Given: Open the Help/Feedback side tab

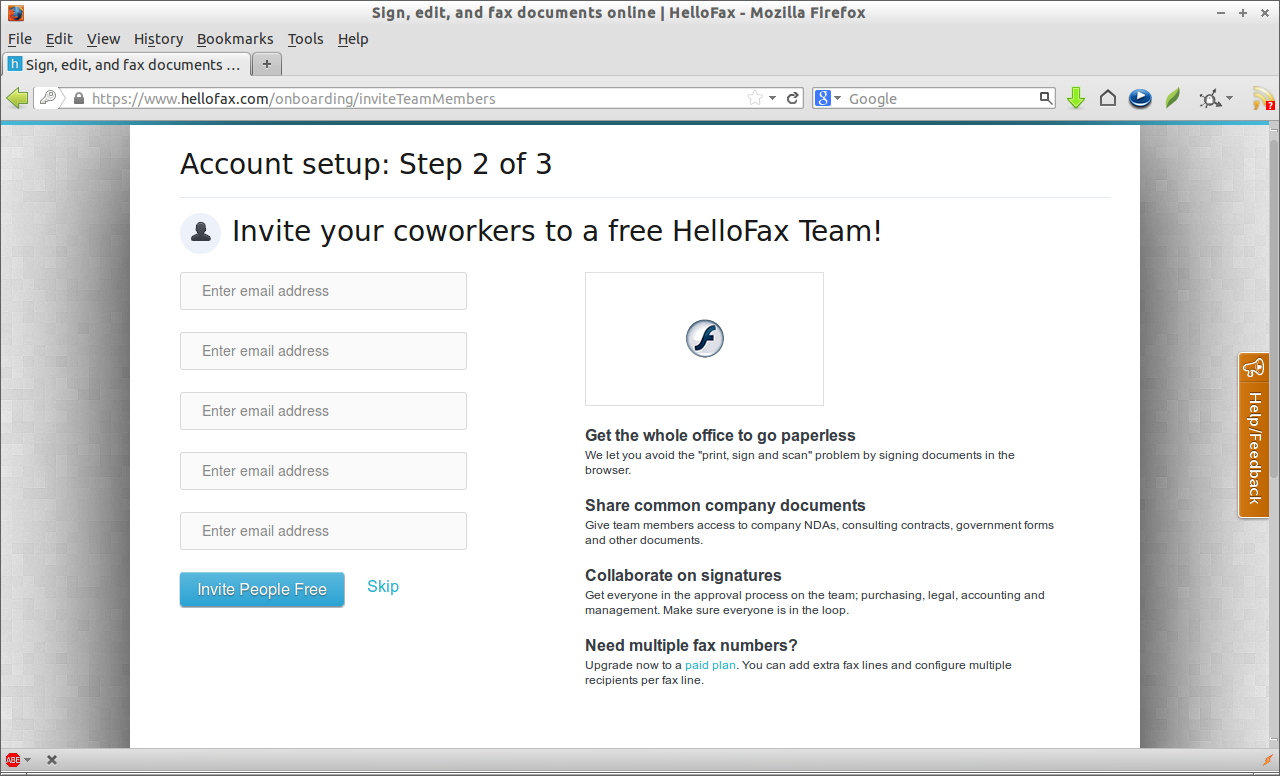Looking at the screenshot, I should (1254, 435).
